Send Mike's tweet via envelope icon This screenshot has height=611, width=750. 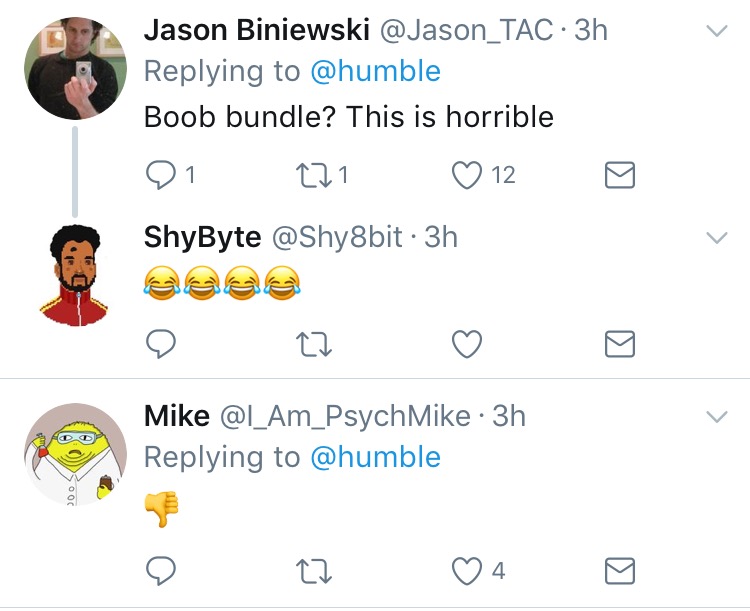pyautogui.click(x=620, y=571)
